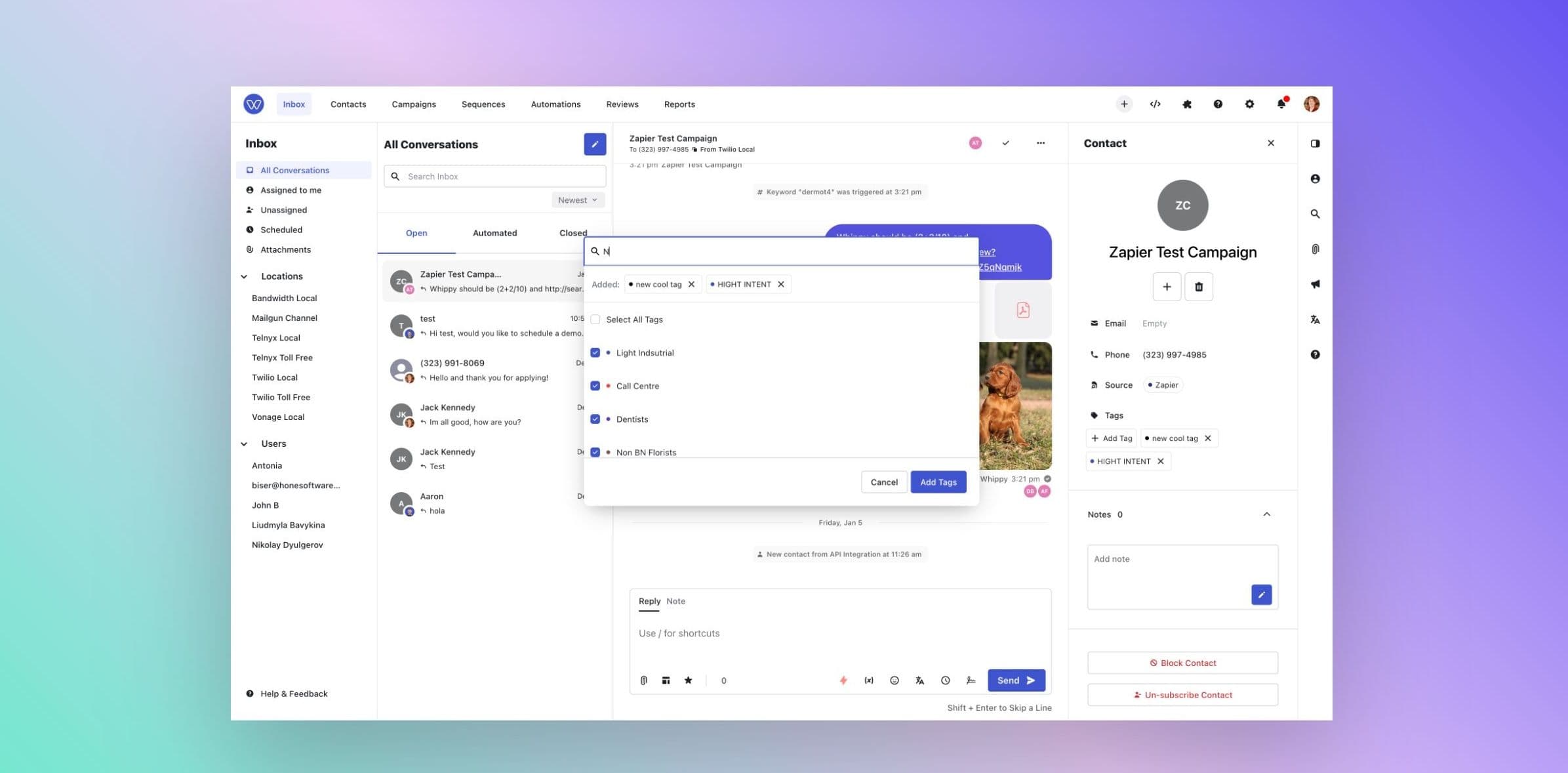The width and height of the screenshot is (1568, 773).
Task: Open the Newest sort dropdown
Action: [x=577, y=199]
